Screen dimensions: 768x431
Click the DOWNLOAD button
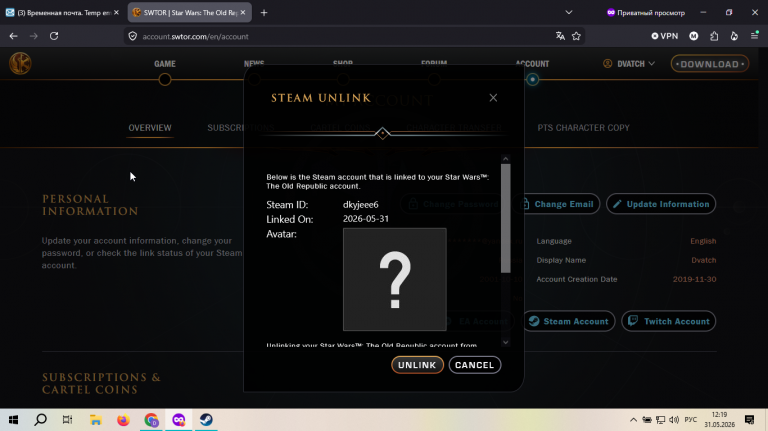(x=710, y=64)
